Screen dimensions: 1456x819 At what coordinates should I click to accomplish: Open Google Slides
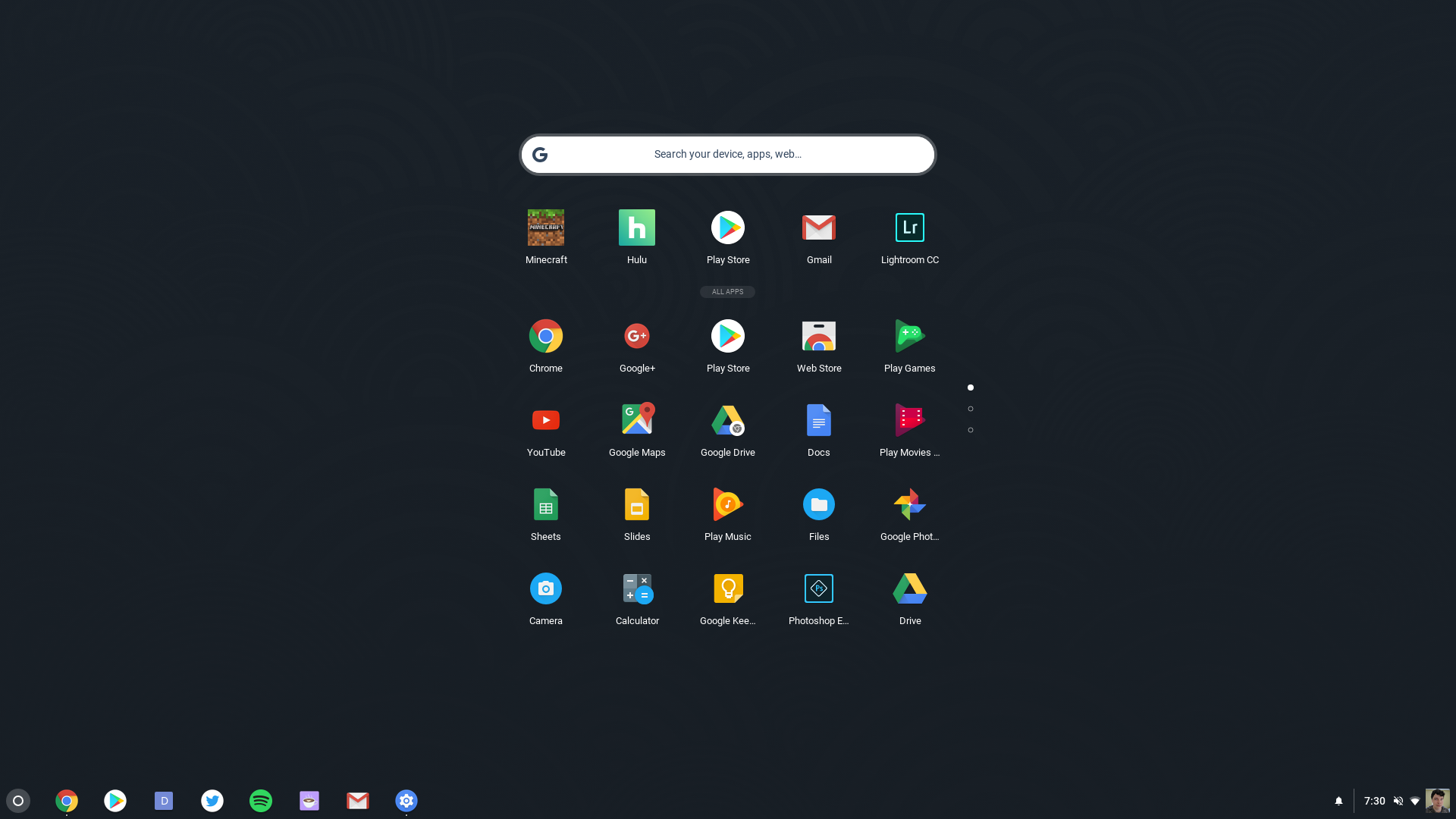point(637,504)
